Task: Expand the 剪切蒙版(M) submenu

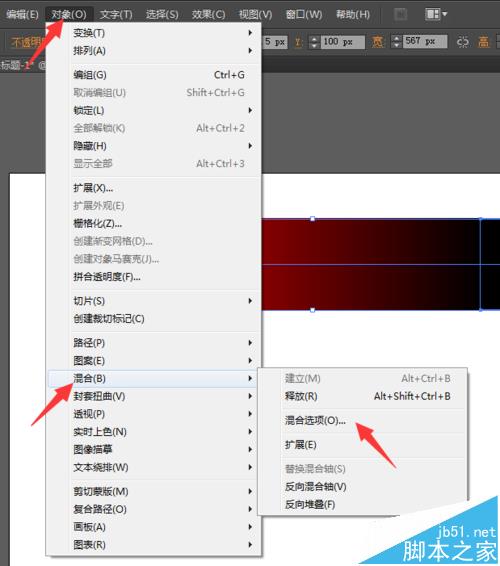Action: pyautogui.click(x=154, y=491)
